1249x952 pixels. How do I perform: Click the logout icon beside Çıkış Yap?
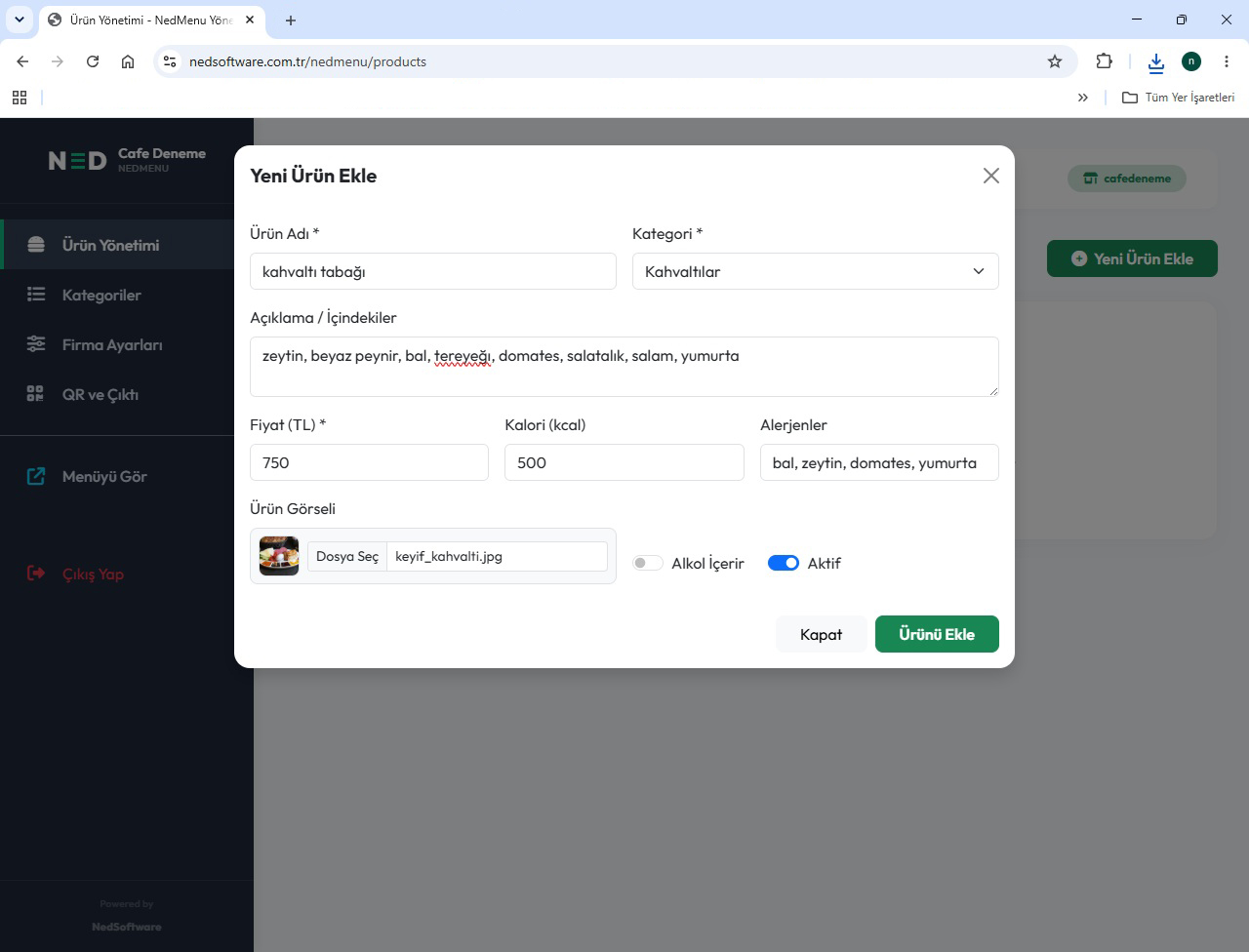(x=36, y=574)
